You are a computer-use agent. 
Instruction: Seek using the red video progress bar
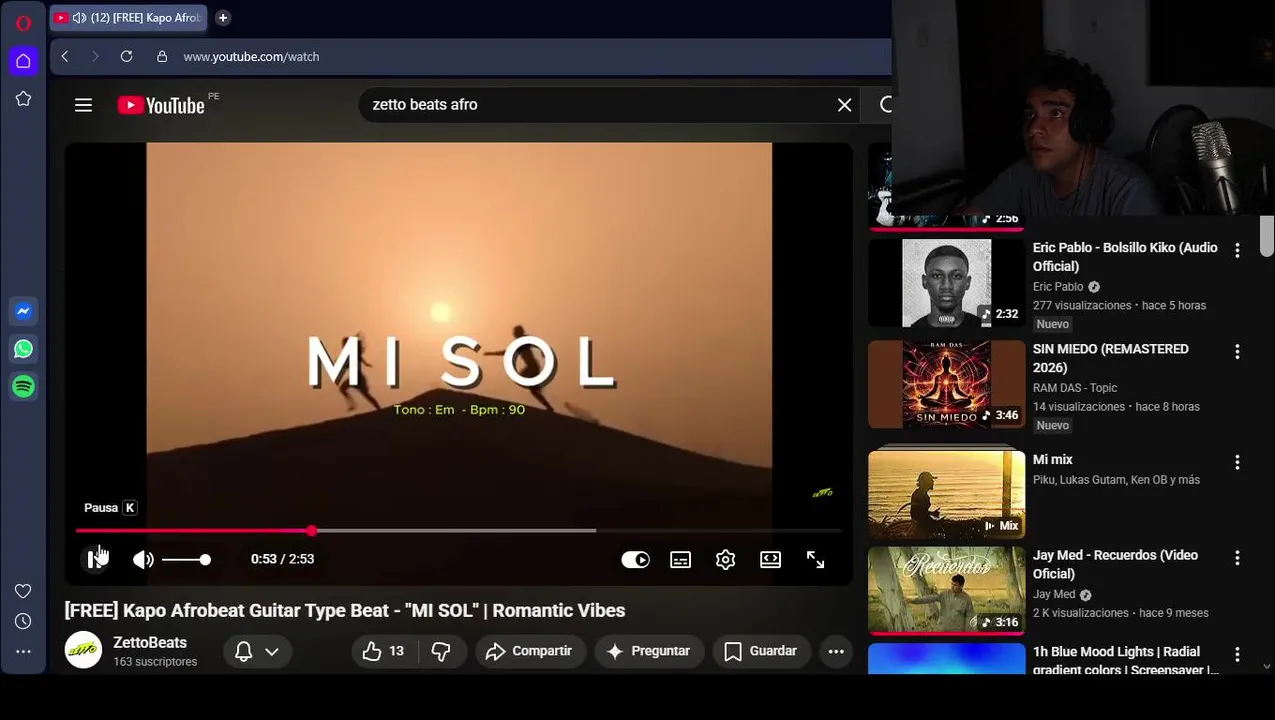459,530
